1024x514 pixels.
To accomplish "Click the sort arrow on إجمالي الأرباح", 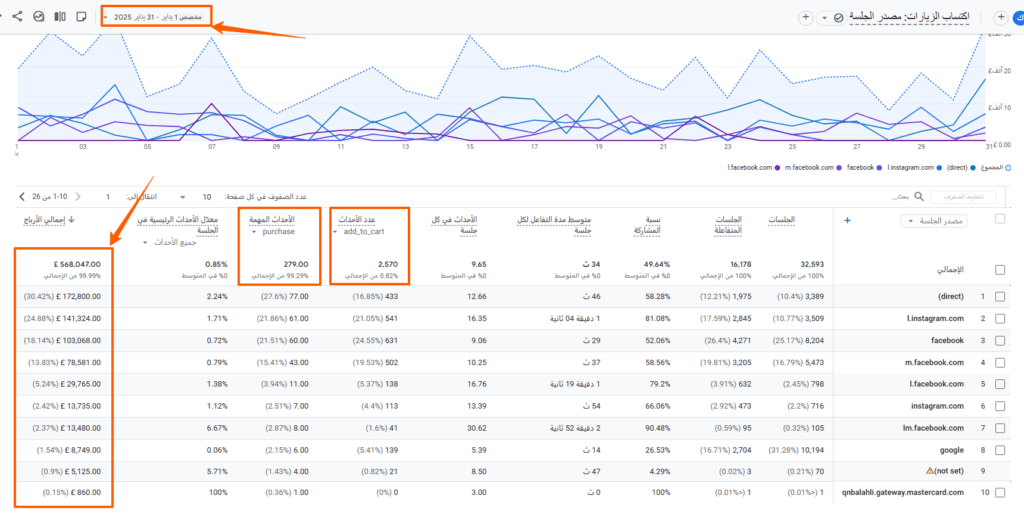I will (71, 220).
